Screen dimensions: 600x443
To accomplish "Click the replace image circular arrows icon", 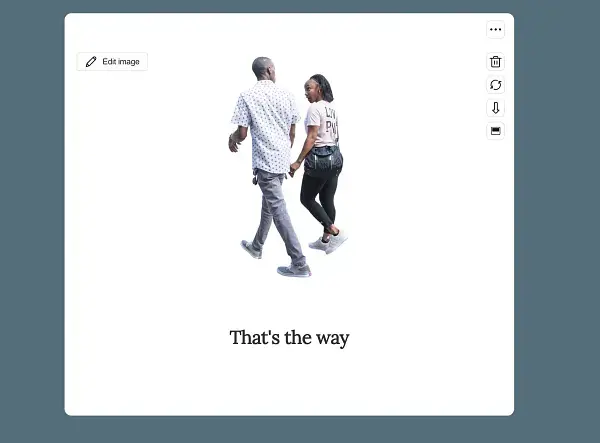I will pyautogui.click(x=495, y=85).
